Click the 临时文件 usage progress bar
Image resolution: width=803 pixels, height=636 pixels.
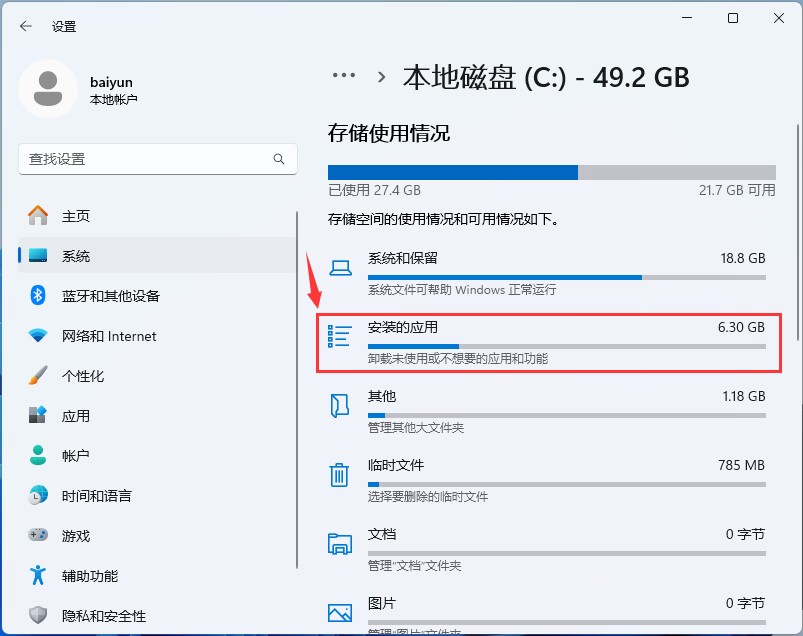tap(566, 484)
